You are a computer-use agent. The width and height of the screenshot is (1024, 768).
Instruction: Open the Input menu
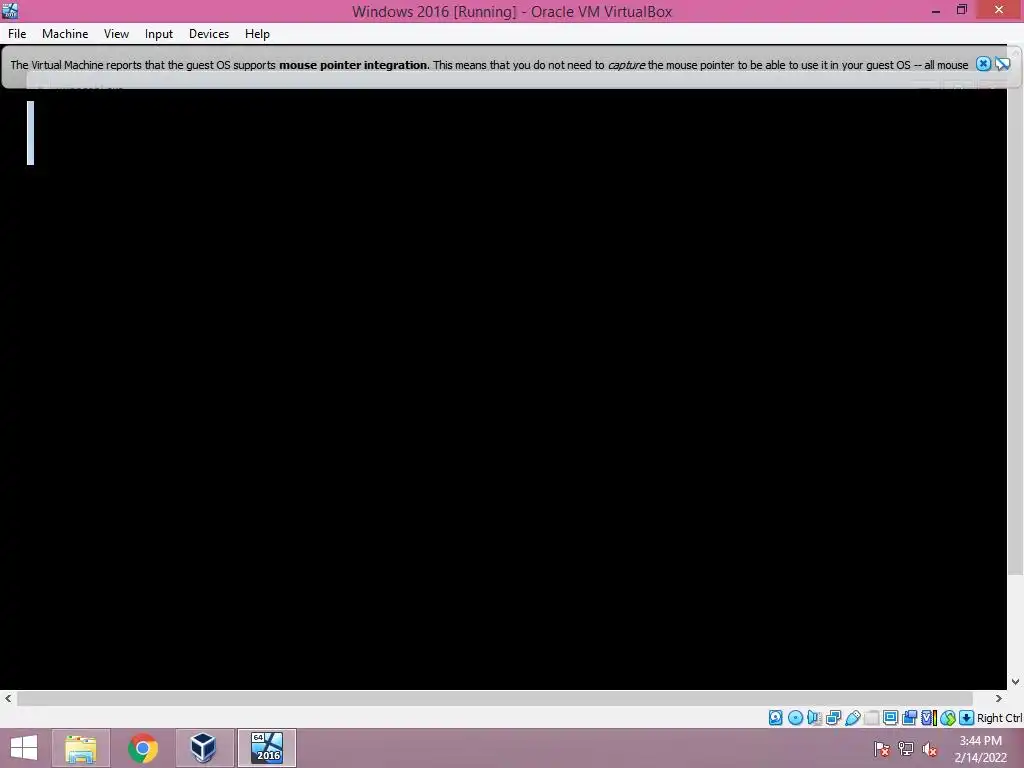coord(159,34)
